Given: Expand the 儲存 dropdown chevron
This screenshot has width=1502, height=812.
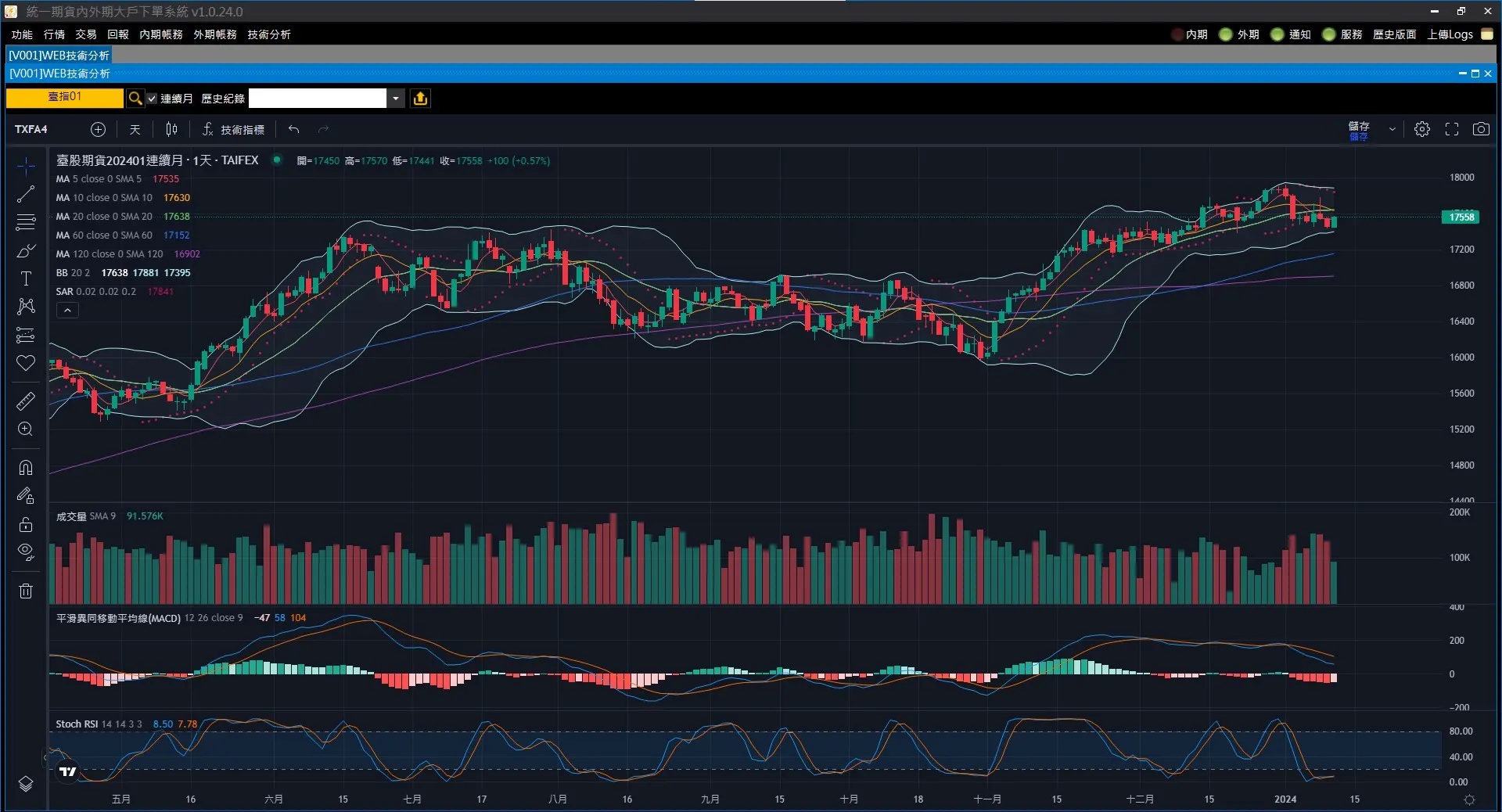Looking at the screenshot, I should (1392, 129).
